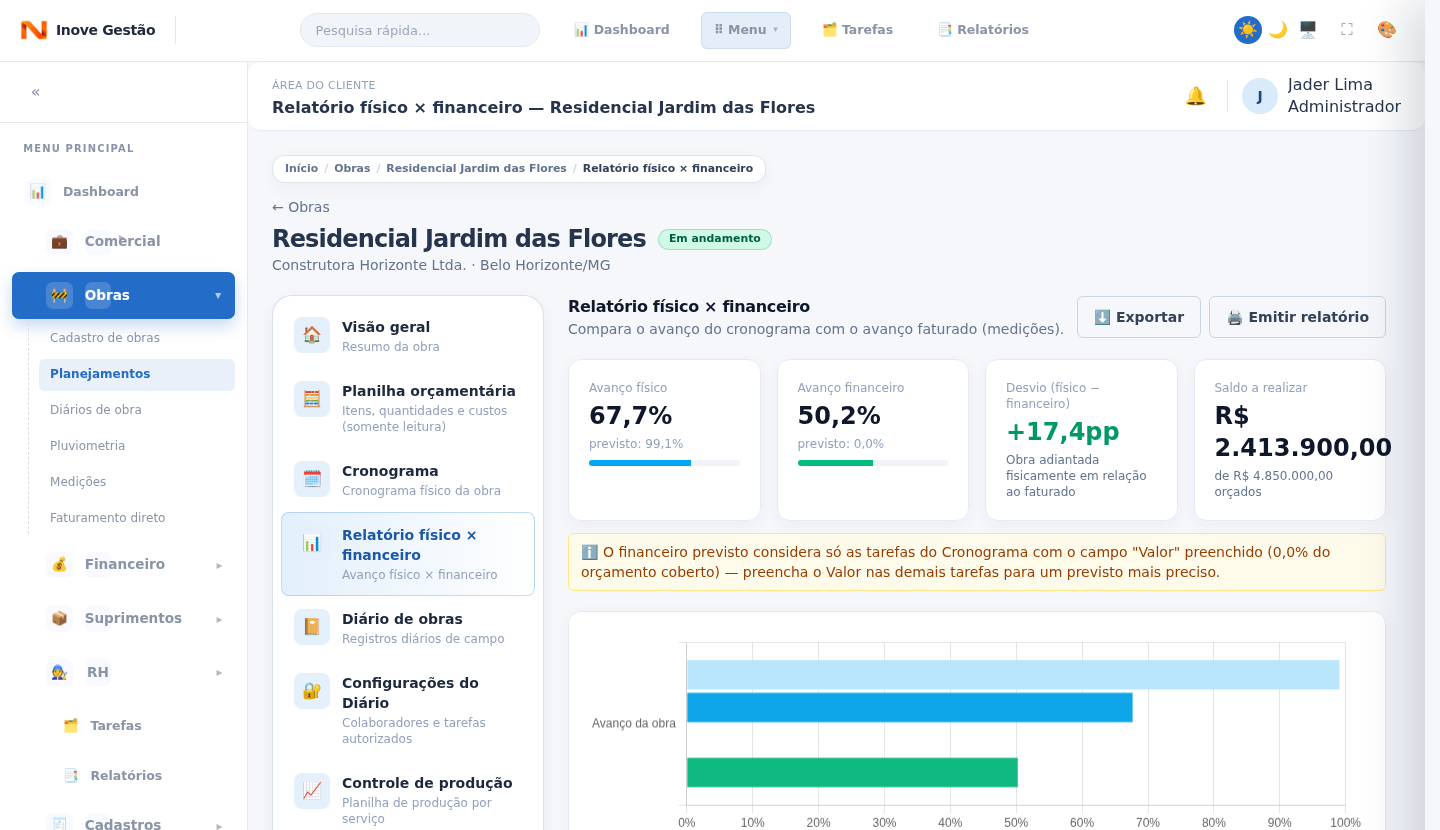Switch to dark theme moon icon
Image resolution: width=1440 pixels, height=830 pixels.
tap(1278, 30)
